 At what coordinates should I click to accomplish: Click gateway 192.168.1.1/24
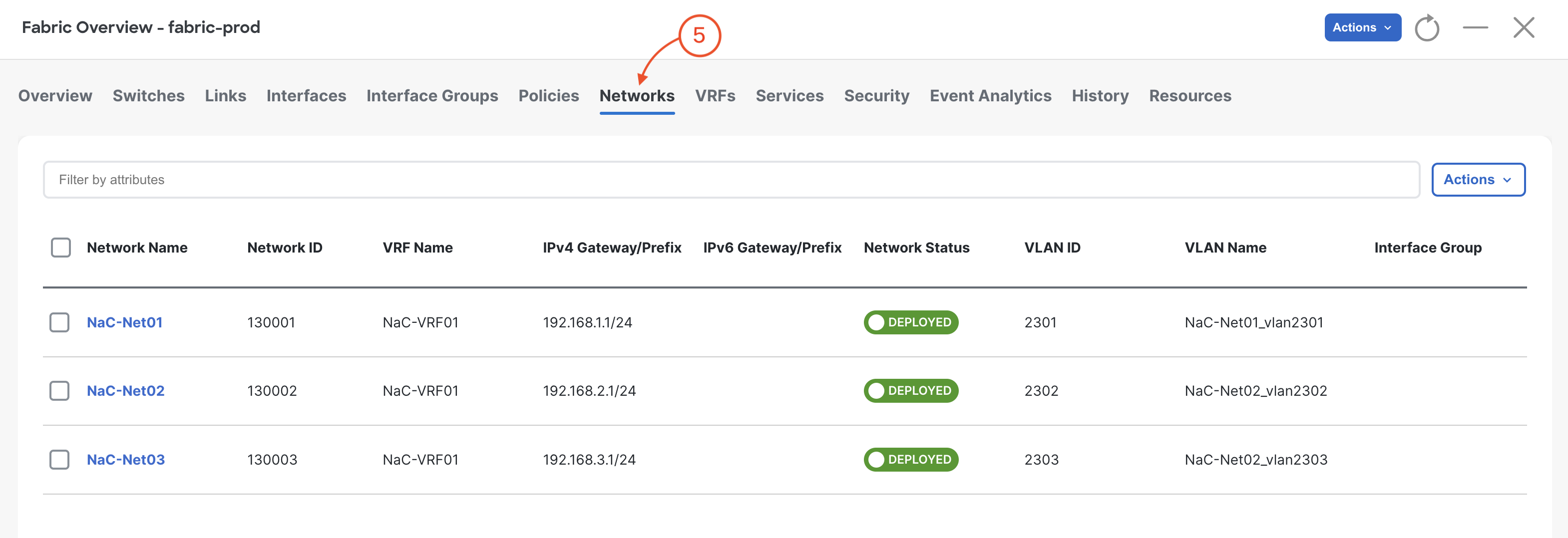point(587,322)
